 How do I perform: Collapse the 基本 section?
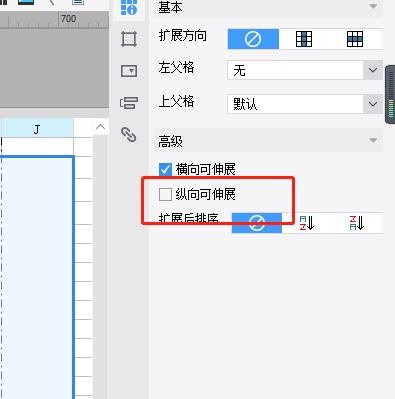tap(373, 7)
